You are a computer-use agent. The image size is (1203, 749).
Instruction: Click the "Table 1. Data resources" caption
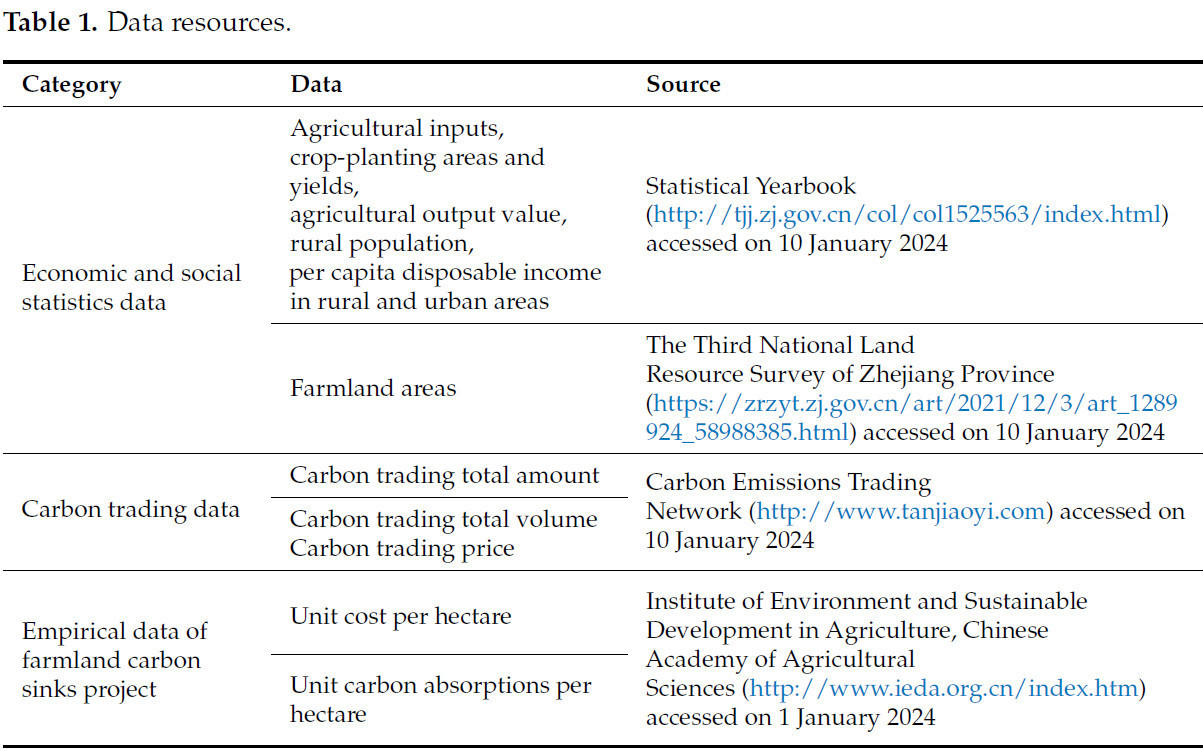[x=148, y=23]
